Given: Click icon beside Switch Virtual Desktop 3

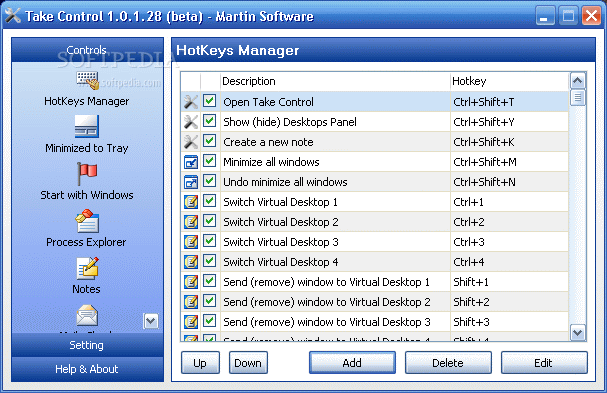Looking at the screenshot, I should (x=191, y=242).
